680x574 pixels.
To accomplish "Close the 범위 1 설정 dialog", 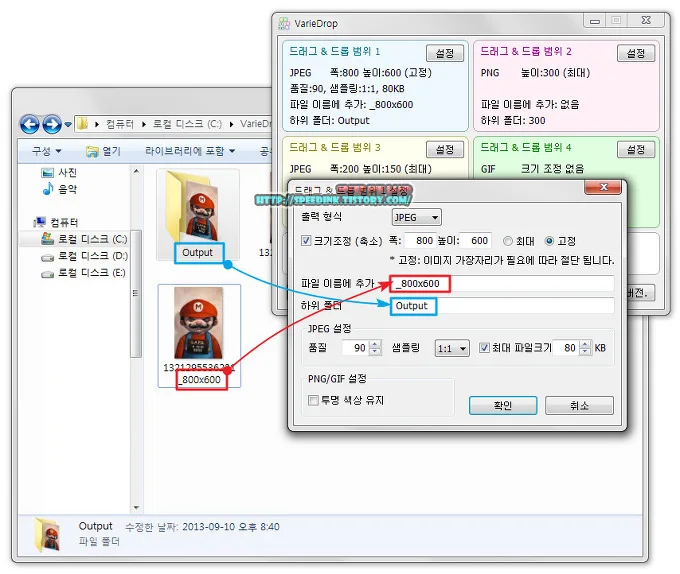I will click(x=603, y=187).
